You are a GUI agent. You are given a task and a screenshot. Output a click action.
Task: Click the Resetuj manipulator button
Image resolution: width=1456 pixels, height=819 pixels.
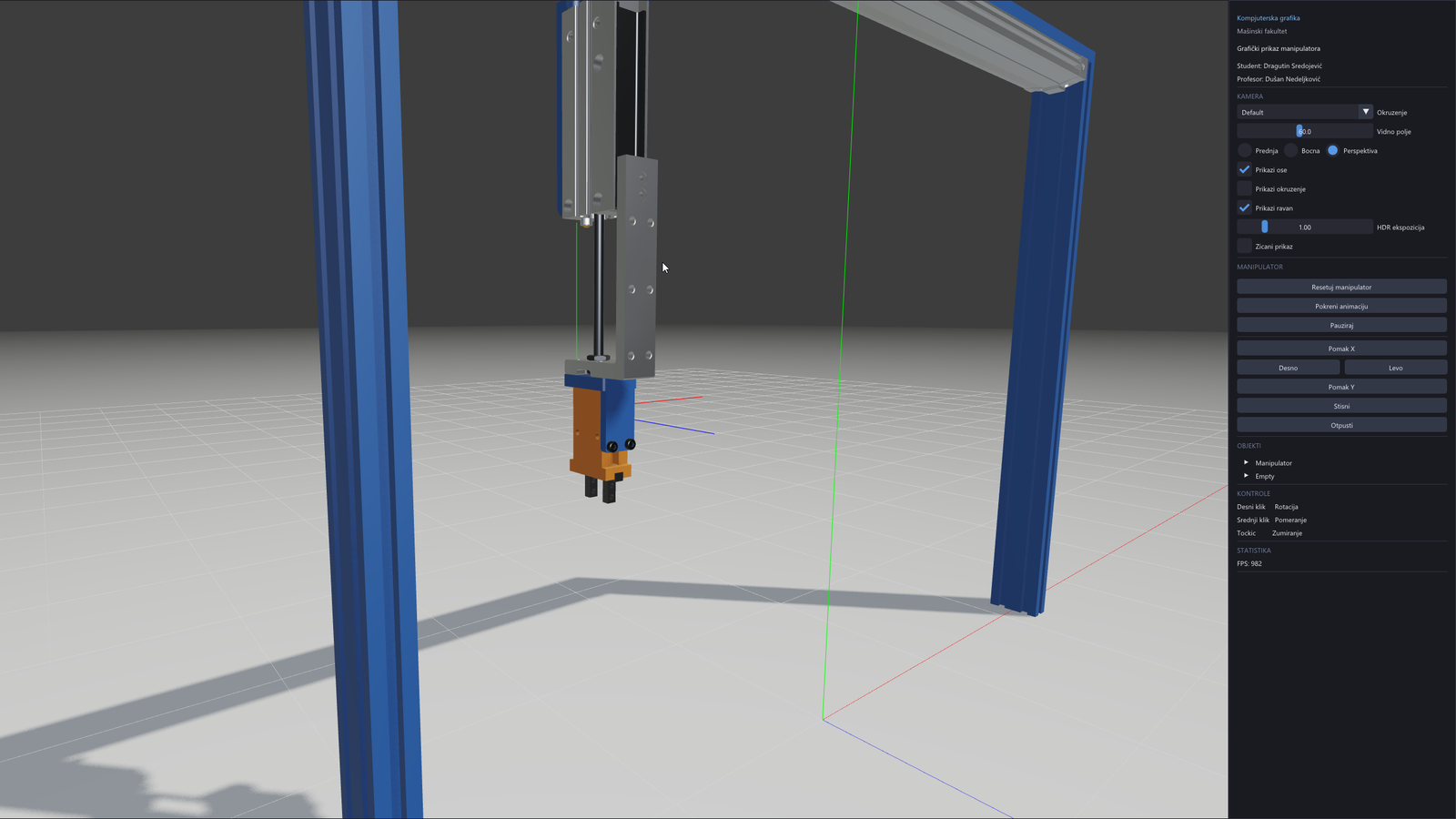click(1341, 287)
